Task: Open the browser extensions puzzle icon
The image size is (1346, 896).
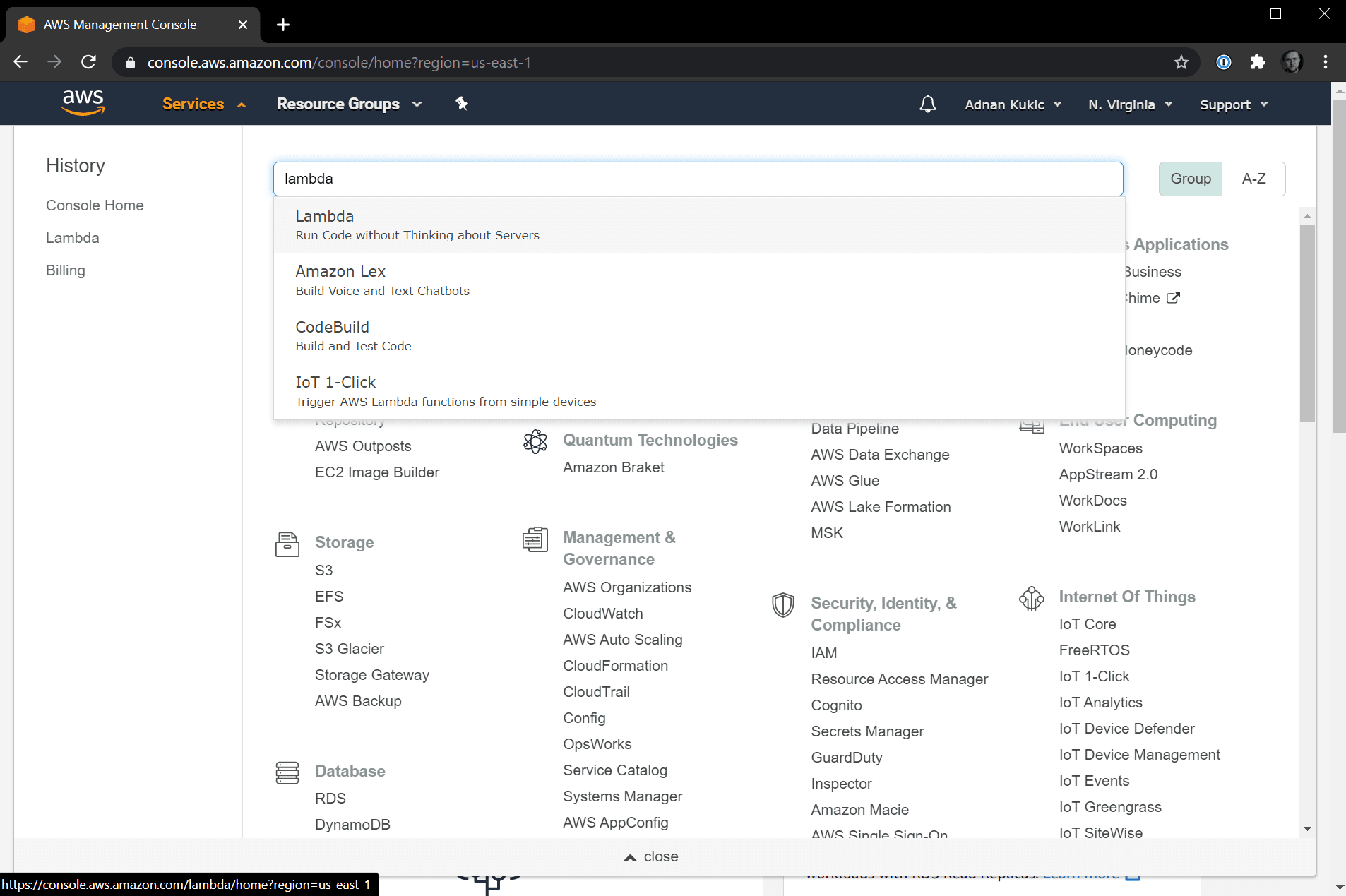Action: click(1257, 62)
